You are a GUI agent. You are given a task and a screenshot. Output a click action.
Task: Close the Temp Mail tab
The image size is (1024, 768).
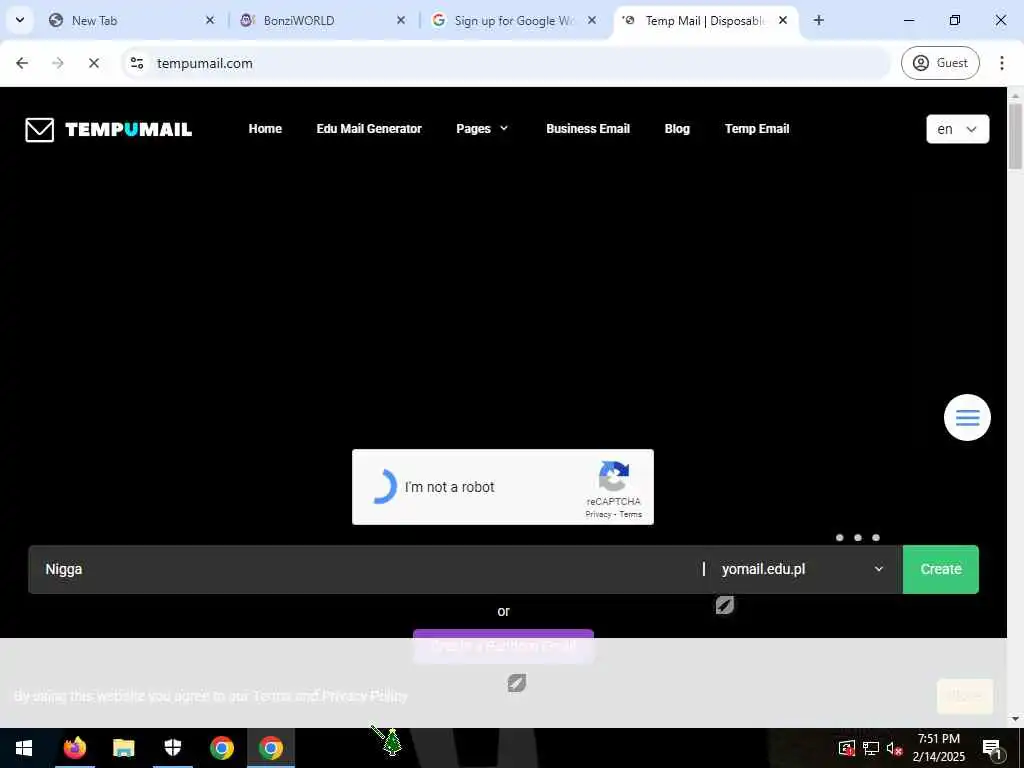[782, 20]
